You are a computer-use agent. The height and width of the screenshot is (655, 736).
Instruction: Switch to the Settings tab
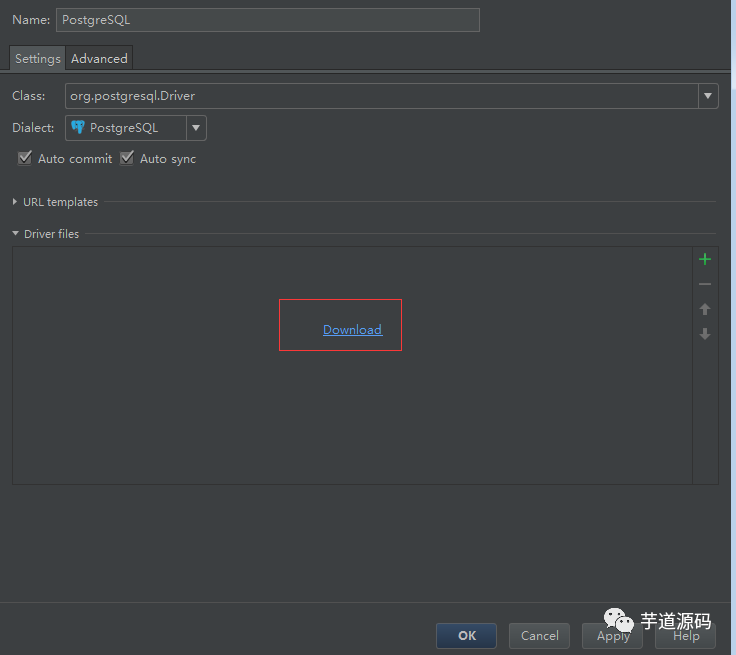click(38, 58)
